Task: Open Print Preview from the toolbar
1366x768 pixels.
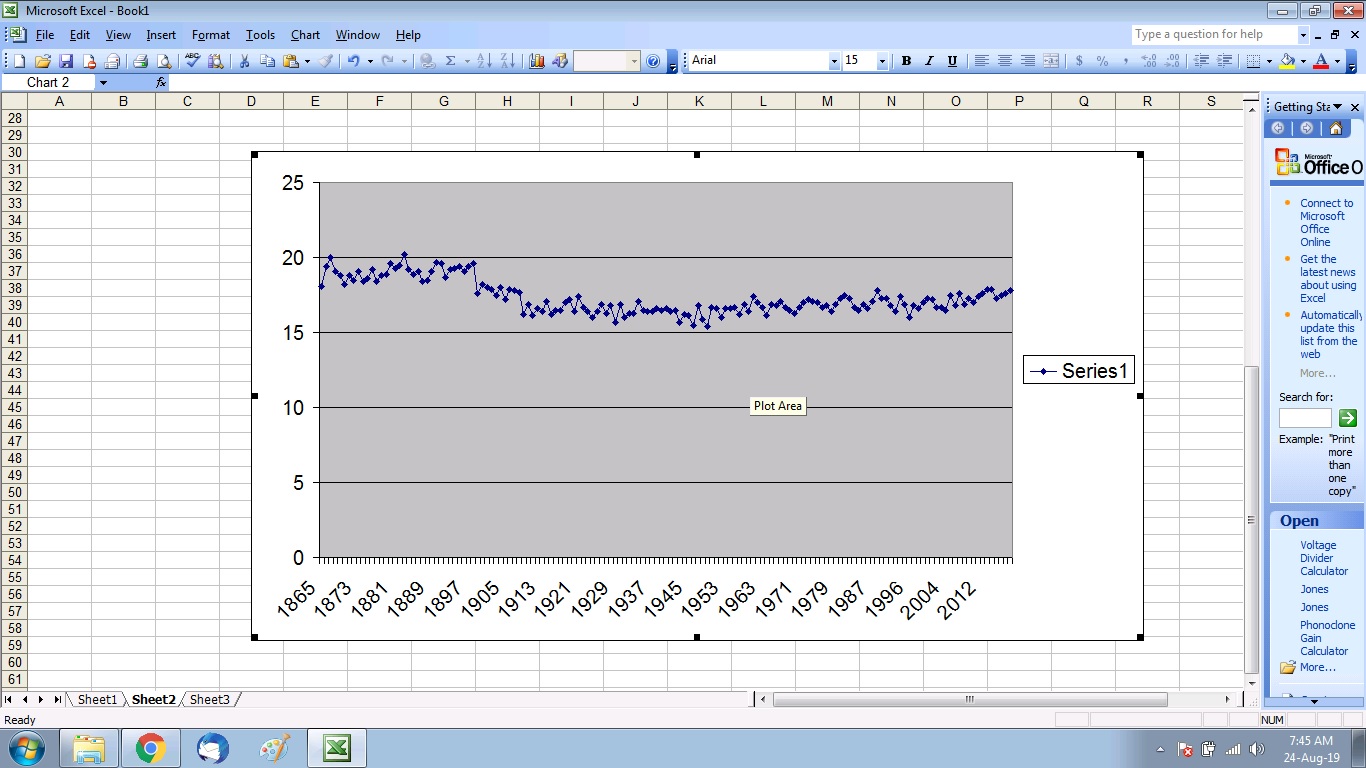Action: click(x=164, y=61)
